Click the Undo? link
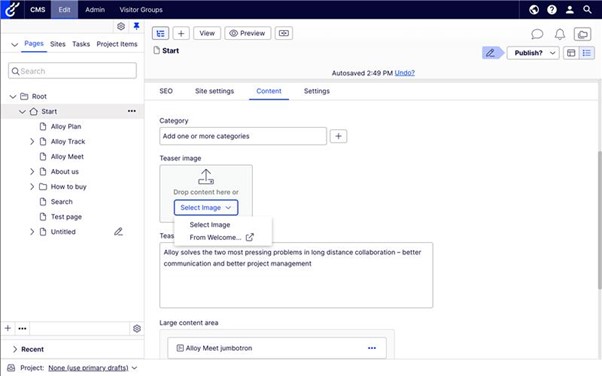The image size is (602, 376). coord(404,73)
